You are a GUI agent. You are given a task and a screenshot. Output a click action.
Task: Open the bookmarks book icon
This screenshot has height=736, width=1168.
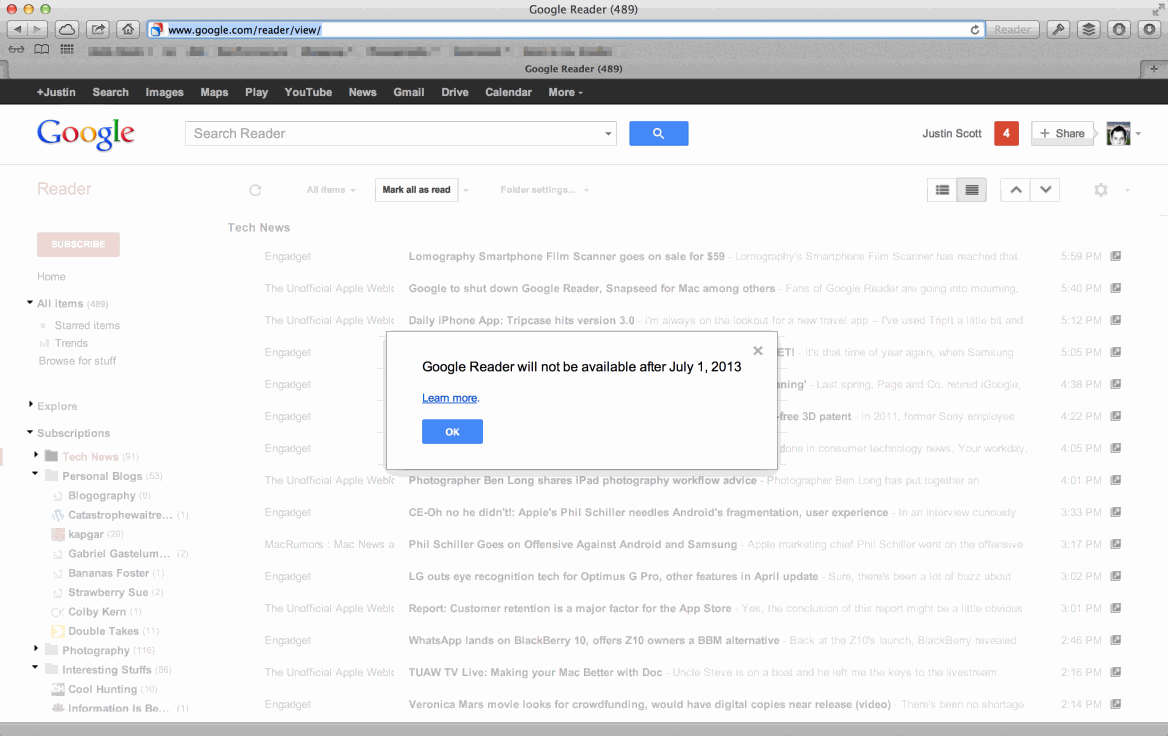coord(42,49)
